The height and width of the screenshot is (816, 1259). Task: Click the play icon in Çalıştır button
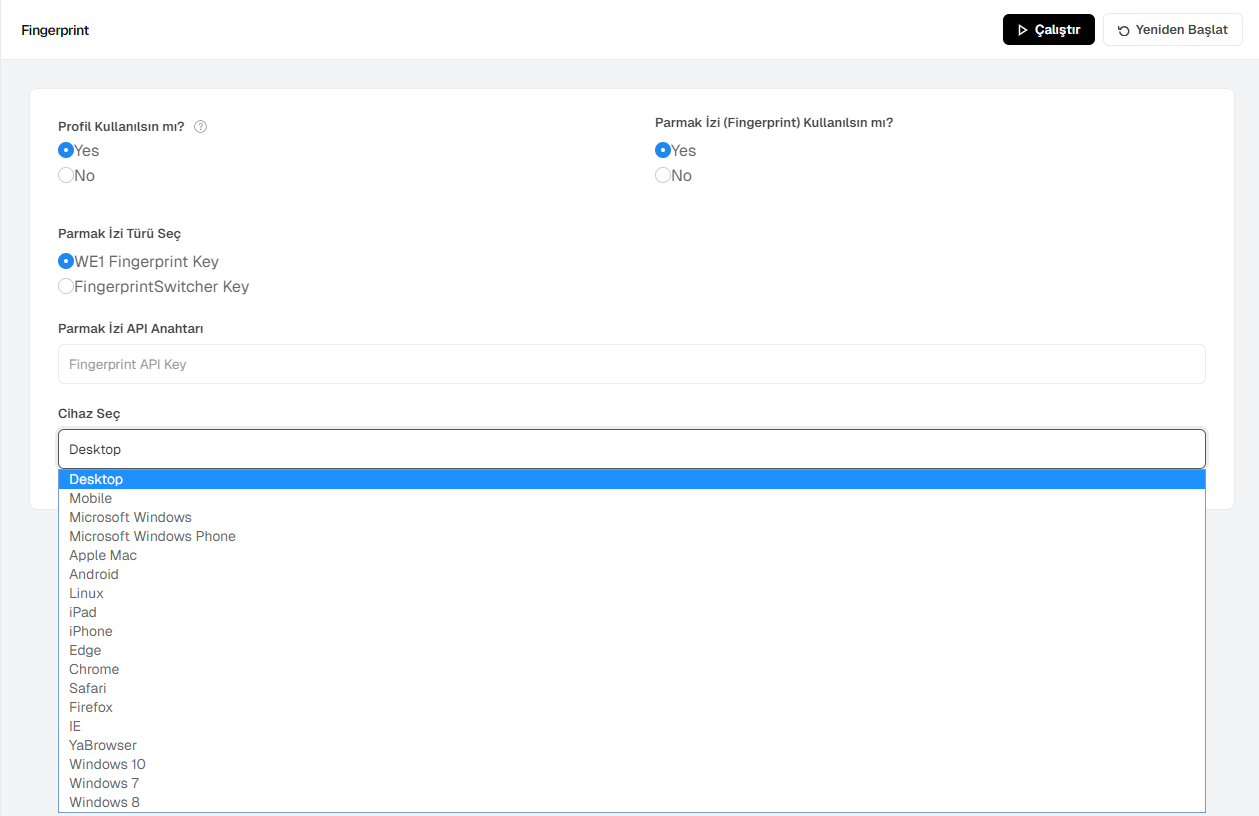click(x=1022, y=30)
